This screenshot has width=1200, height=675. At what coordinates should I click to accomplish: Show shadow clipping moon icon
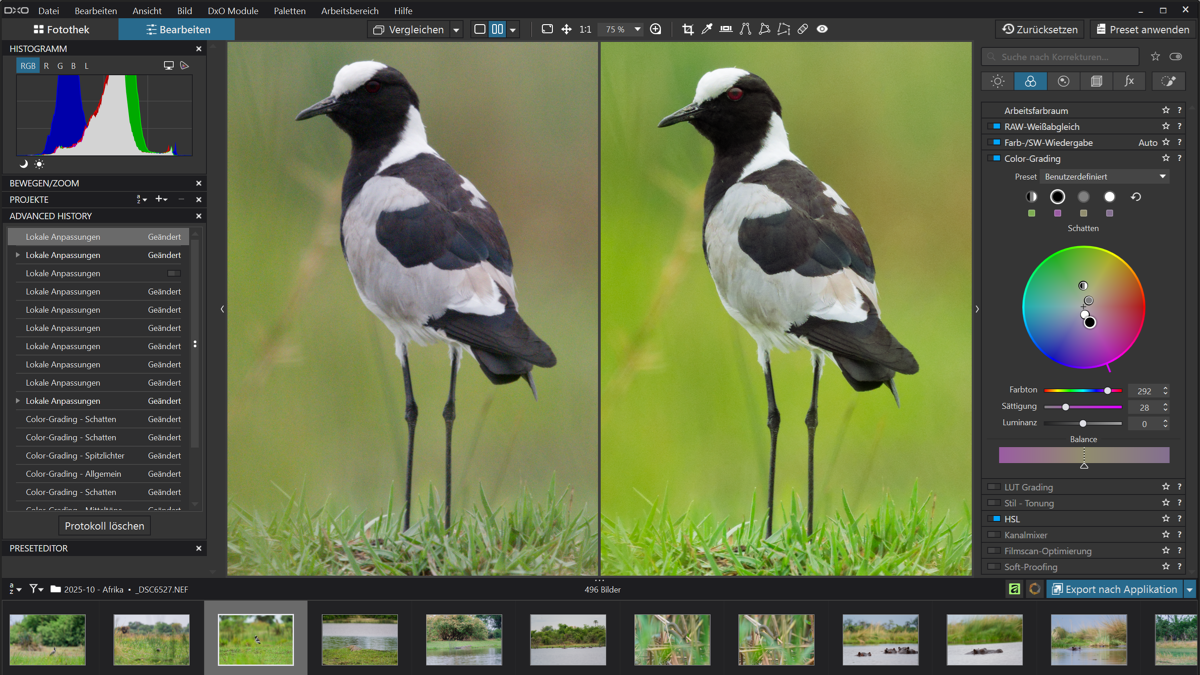click(x=24, y=164)
